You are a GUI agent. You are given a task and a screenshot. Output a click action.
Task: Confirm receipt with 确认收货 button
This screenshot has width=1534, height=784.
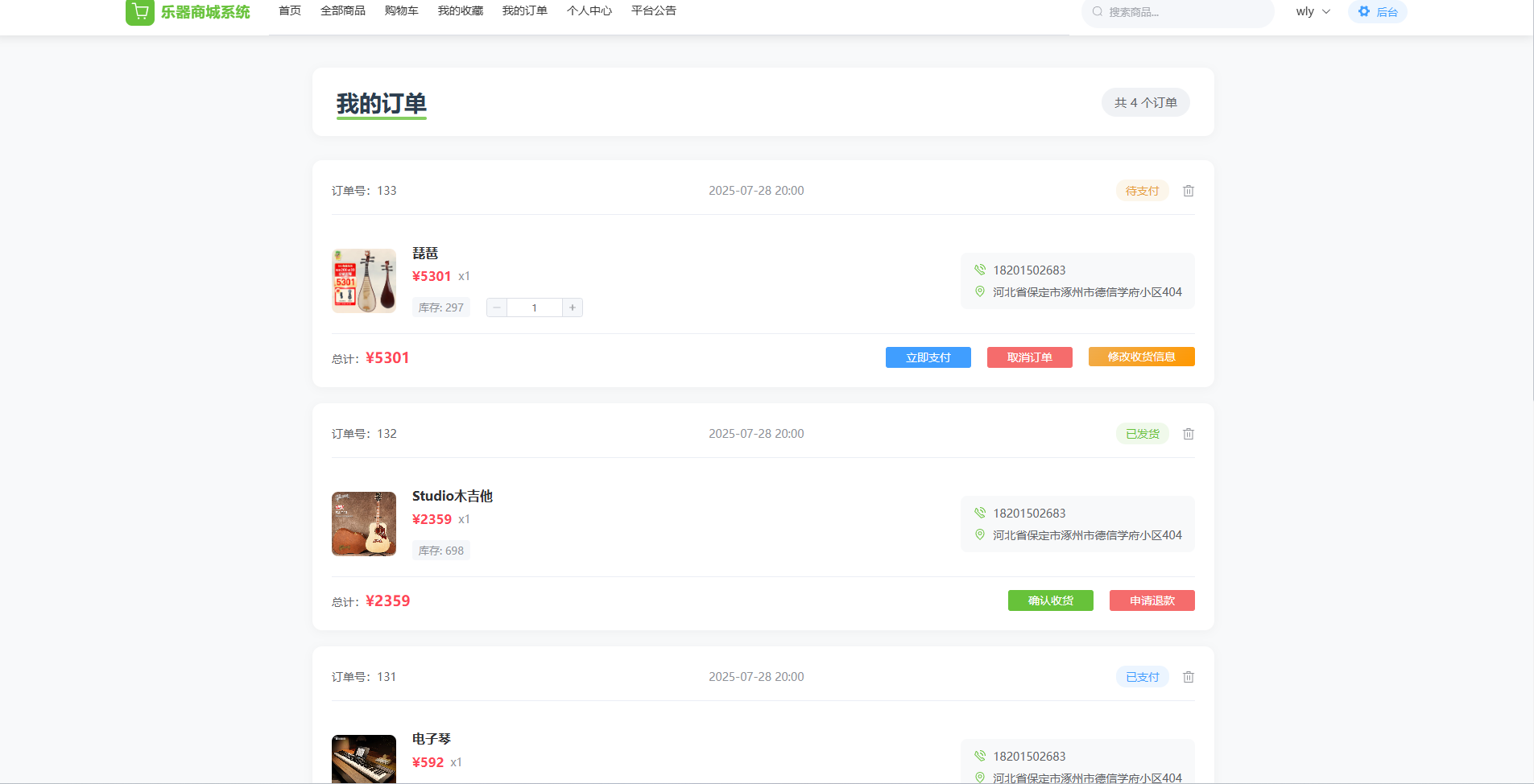[1050, 600]
